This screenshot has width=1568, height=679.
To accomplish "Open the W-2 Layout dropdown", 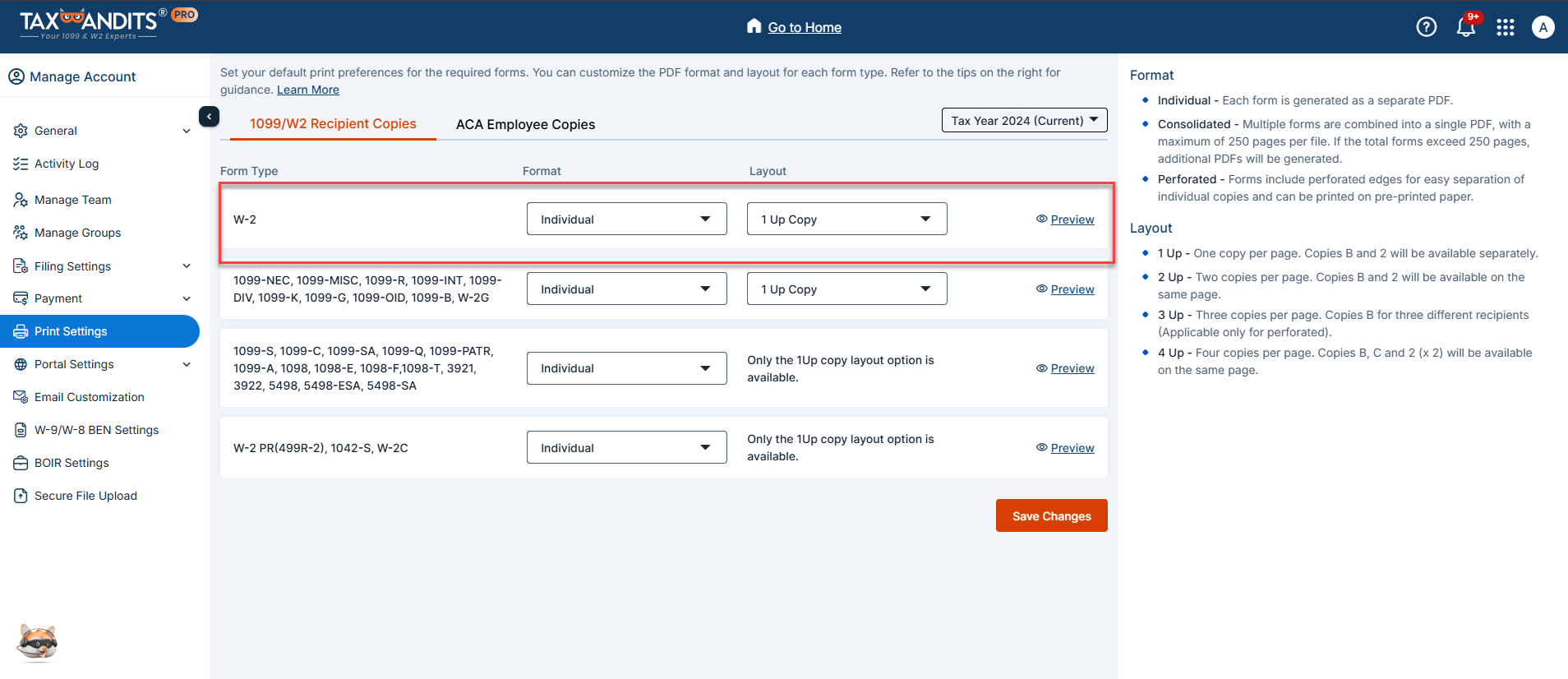I will (846, 219).
